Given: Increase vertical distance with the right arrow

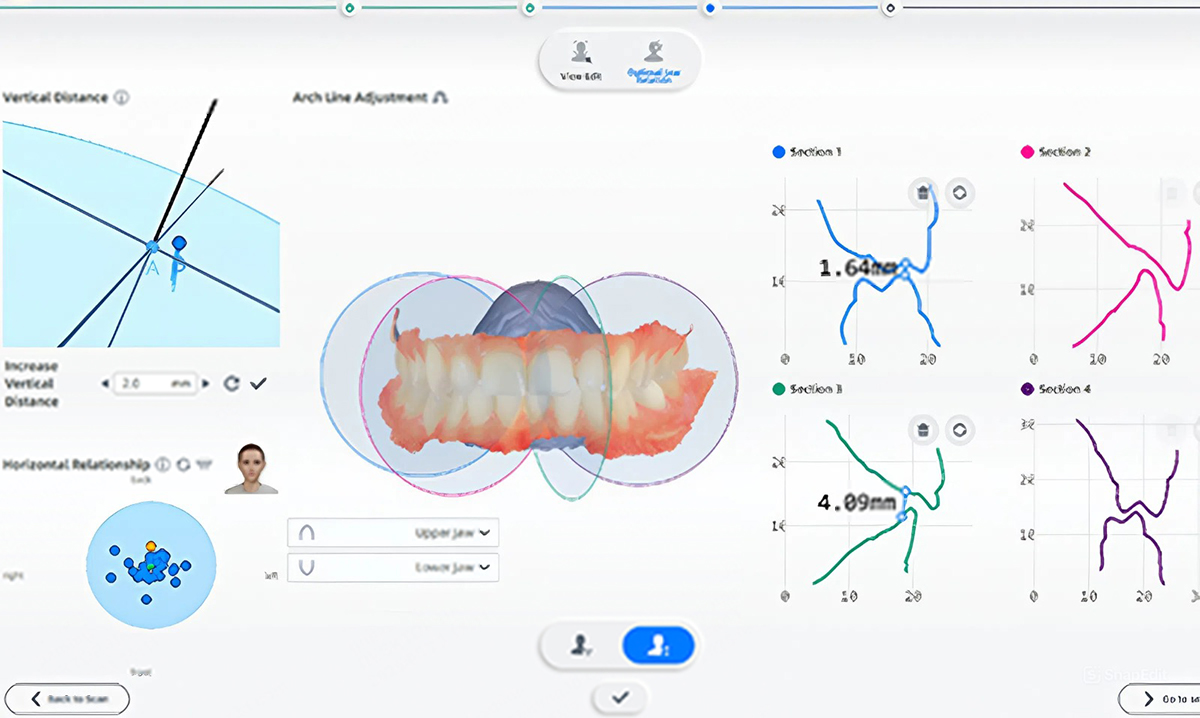Looking at the screenshot, I should pyautogui.click(x=207, y=384).
